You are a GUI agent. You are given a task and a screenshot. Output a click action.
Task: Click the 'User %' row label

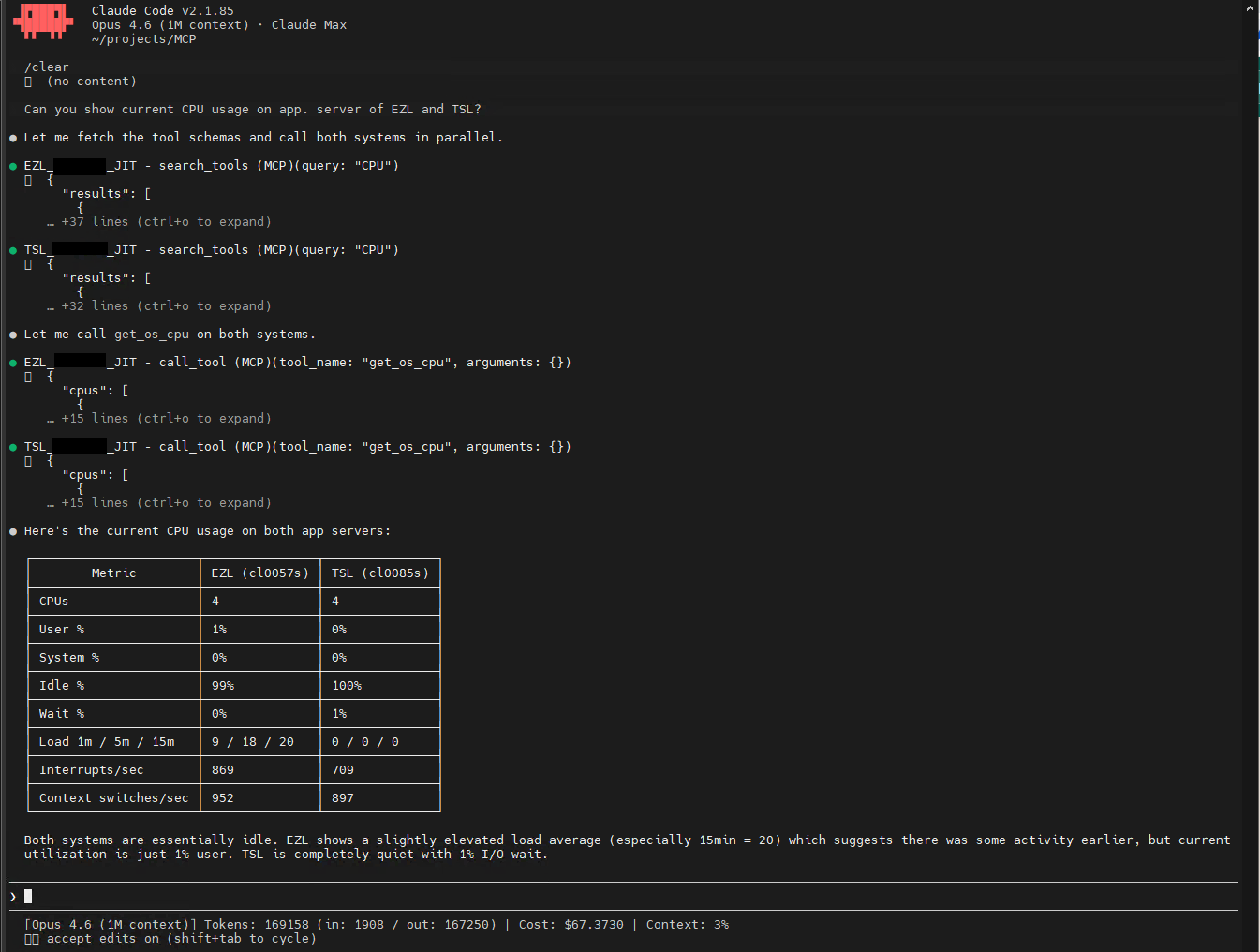tap(62, 630)
